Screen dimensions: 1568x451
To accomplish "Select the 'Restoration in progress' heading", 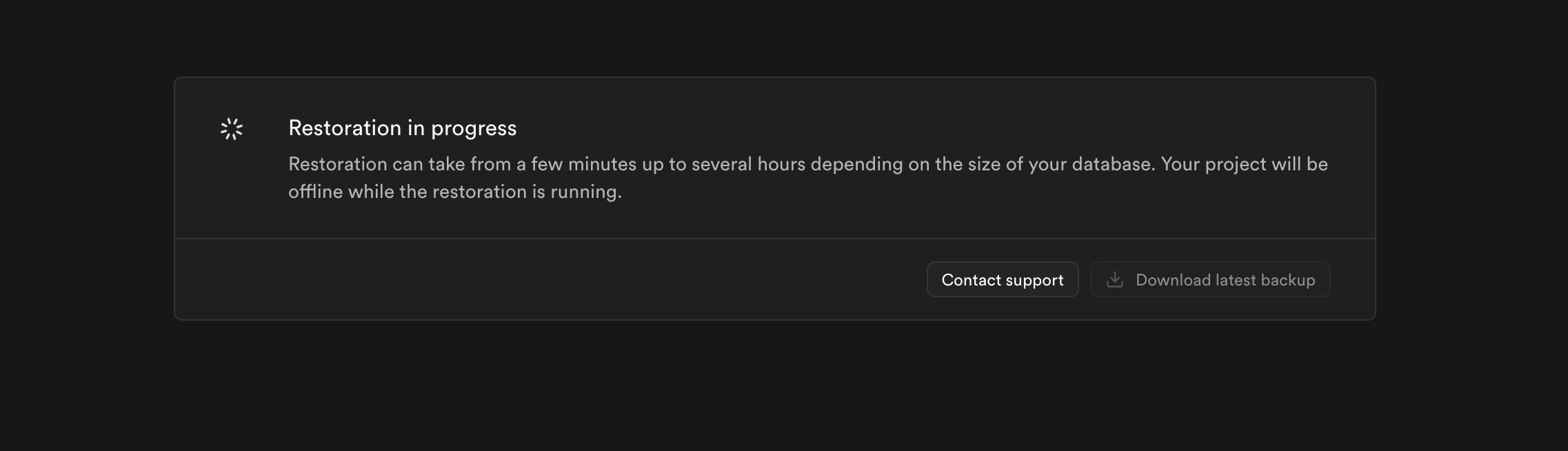I will click(402, 128).
